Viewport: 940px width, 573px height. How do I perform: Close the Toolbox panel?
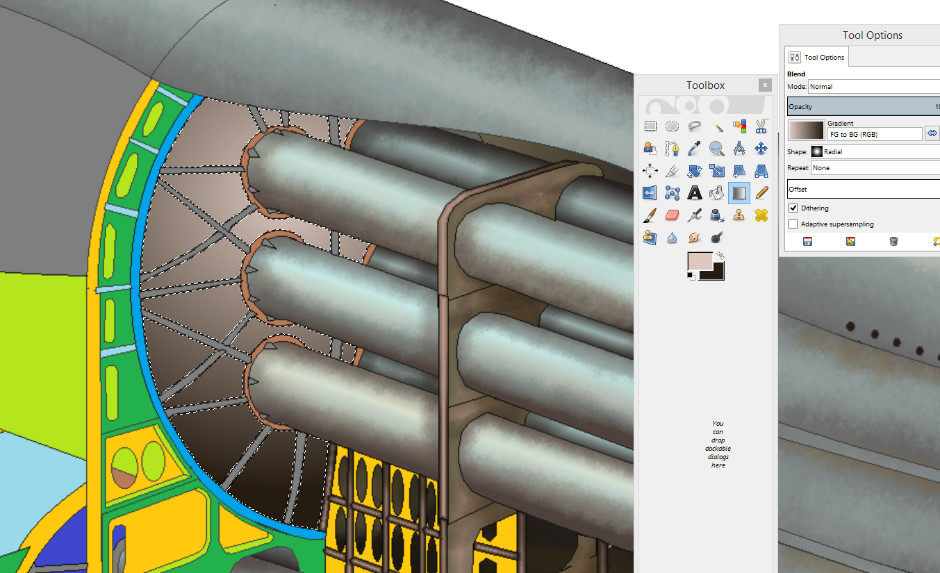pyautogui.click(x=765, y=85)
